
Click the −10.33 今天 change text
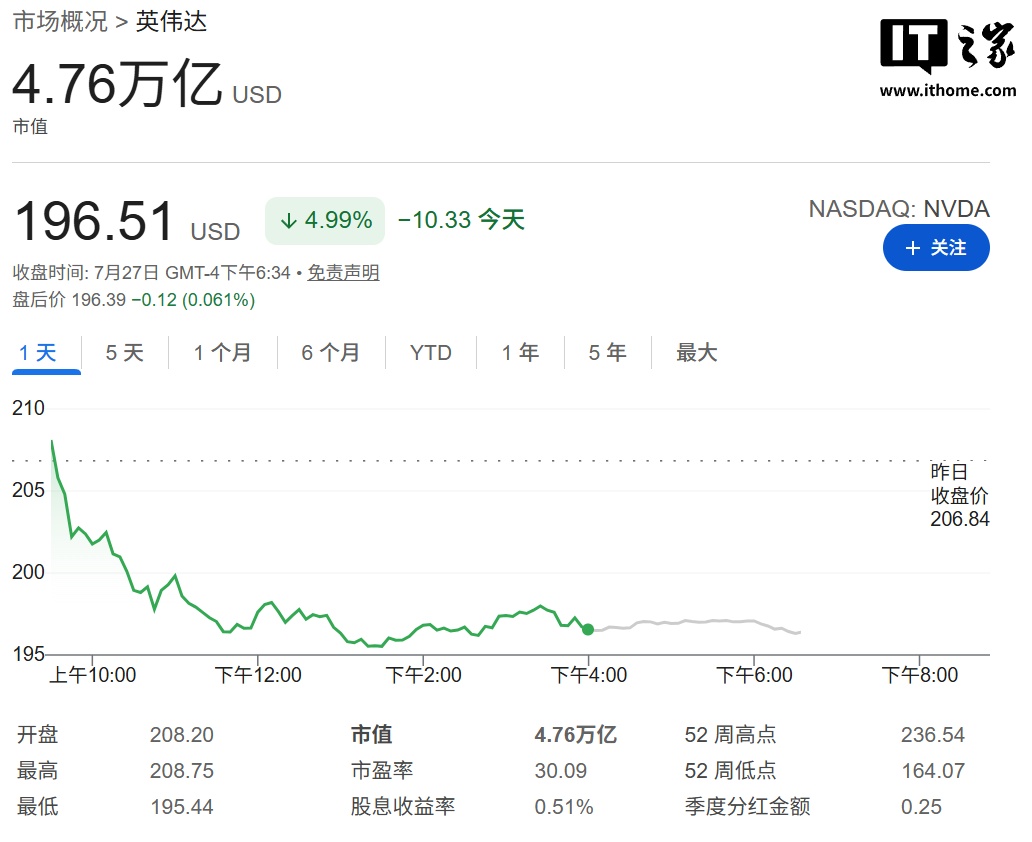[x=461, y=220]
